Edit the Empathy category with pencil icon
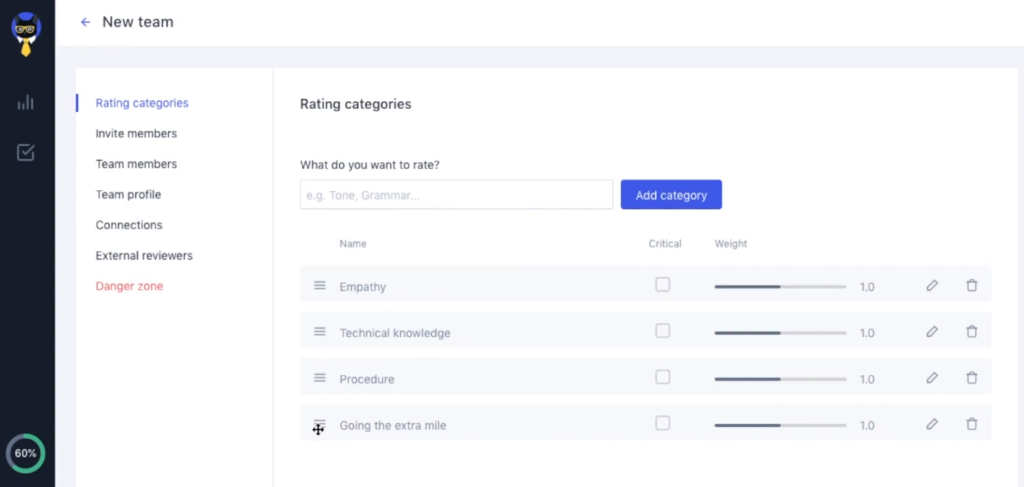 932,286
